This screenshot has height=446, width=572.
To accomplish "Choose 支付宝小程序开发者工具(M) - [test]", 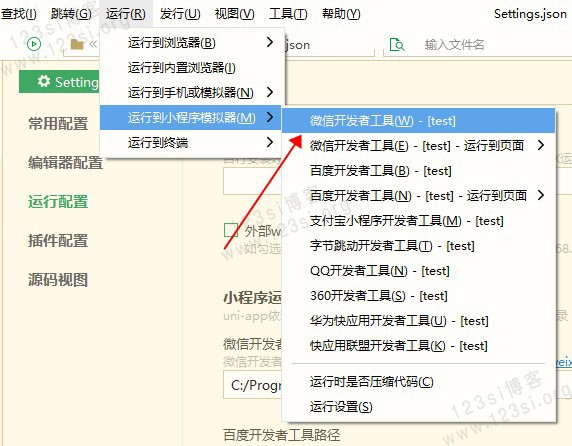I will [x=418, y=221].
